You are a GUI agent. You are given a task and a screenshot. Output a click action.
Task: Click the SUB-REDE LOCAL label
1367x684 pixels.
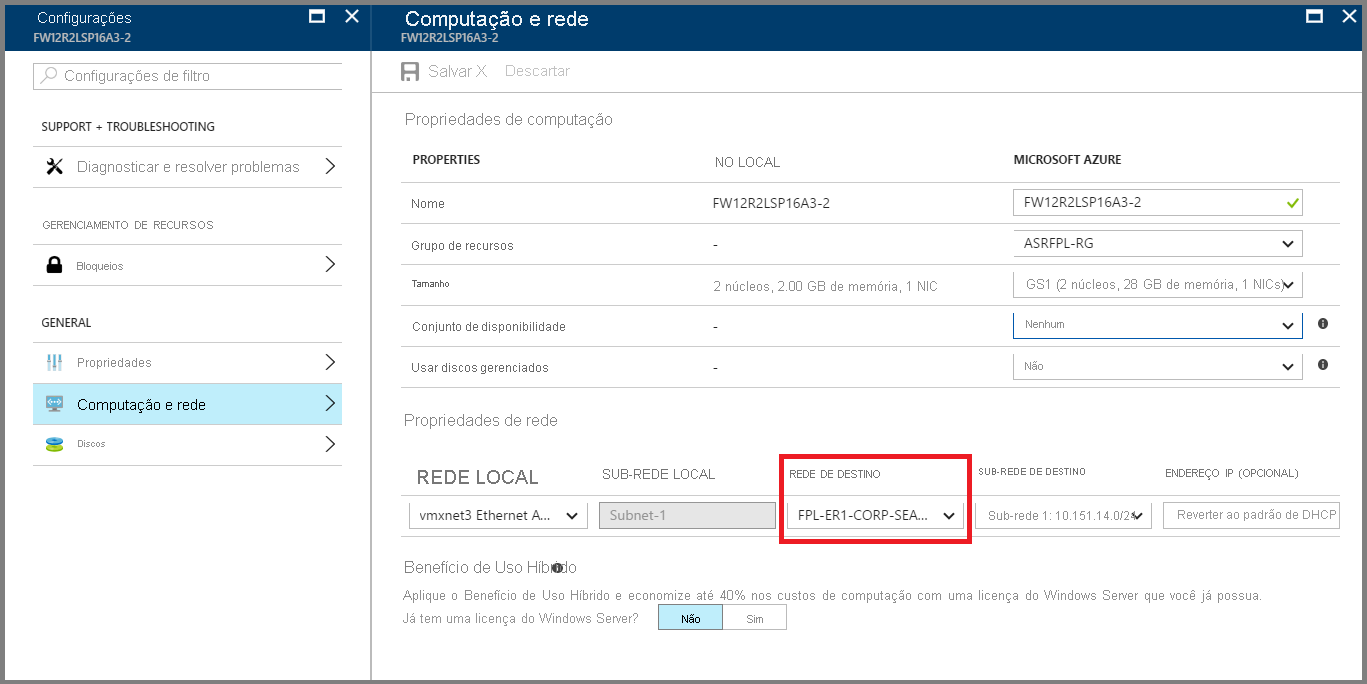tap(658, 474)
